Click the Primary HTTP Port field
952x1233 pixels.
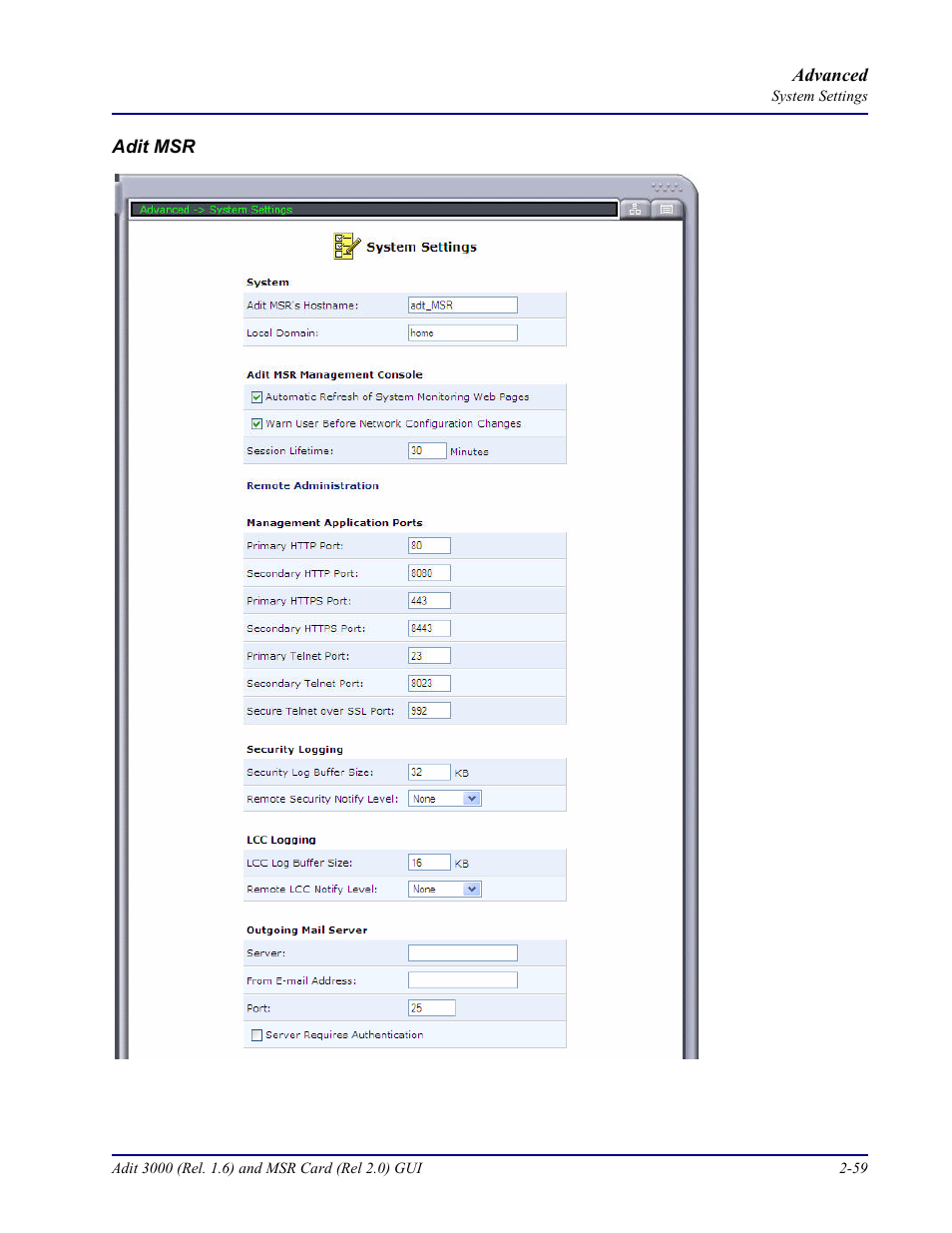429,546
